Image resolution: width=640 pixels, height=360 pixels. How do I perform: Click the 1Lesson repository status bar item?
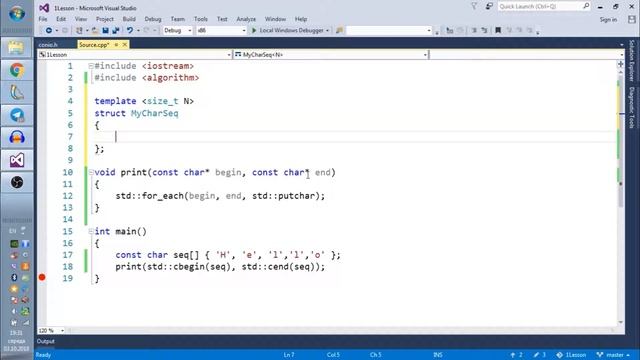(x=571, y=355)
